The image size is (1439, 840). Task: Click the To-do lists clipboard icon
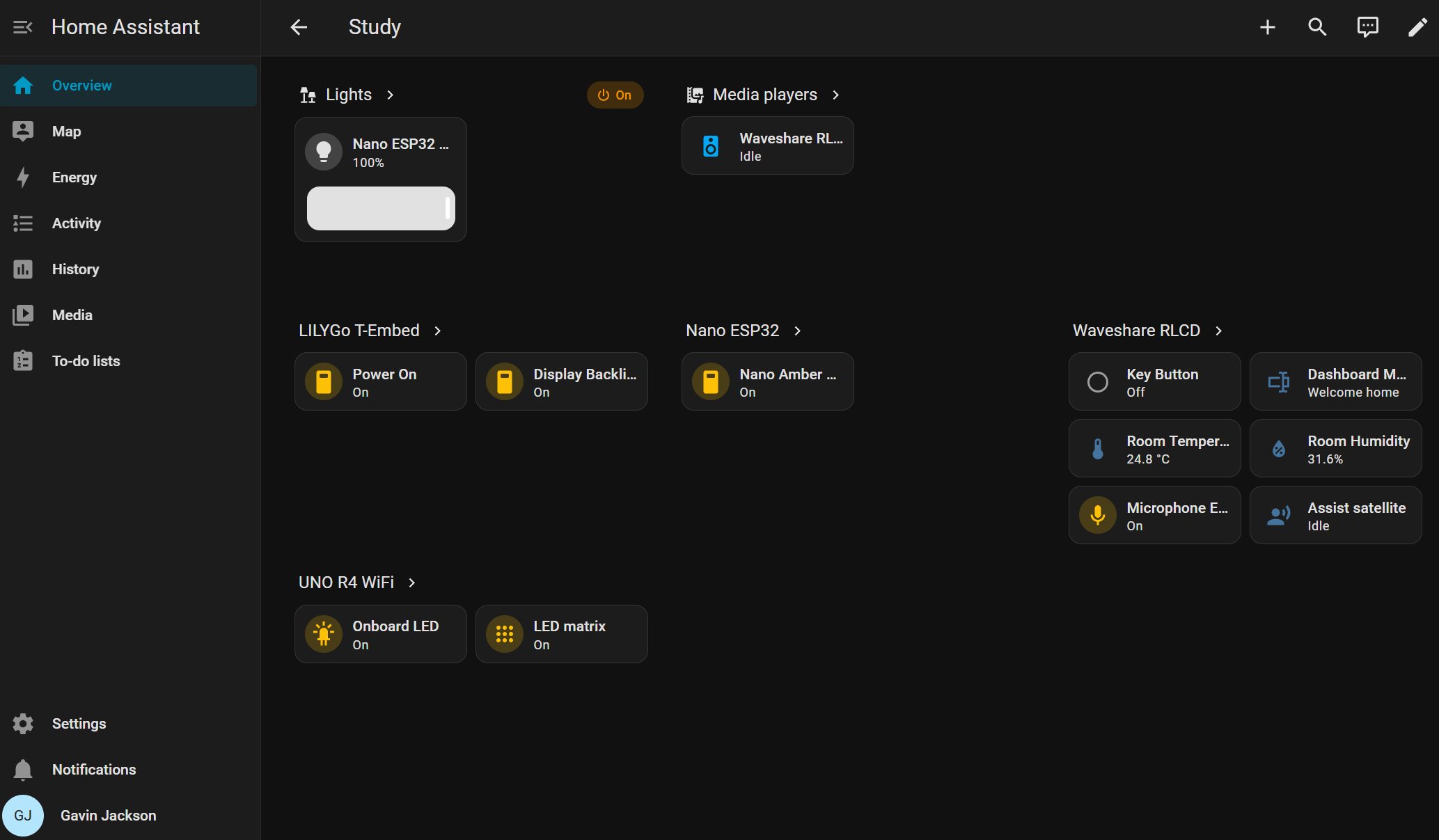[x=23, y=360]
